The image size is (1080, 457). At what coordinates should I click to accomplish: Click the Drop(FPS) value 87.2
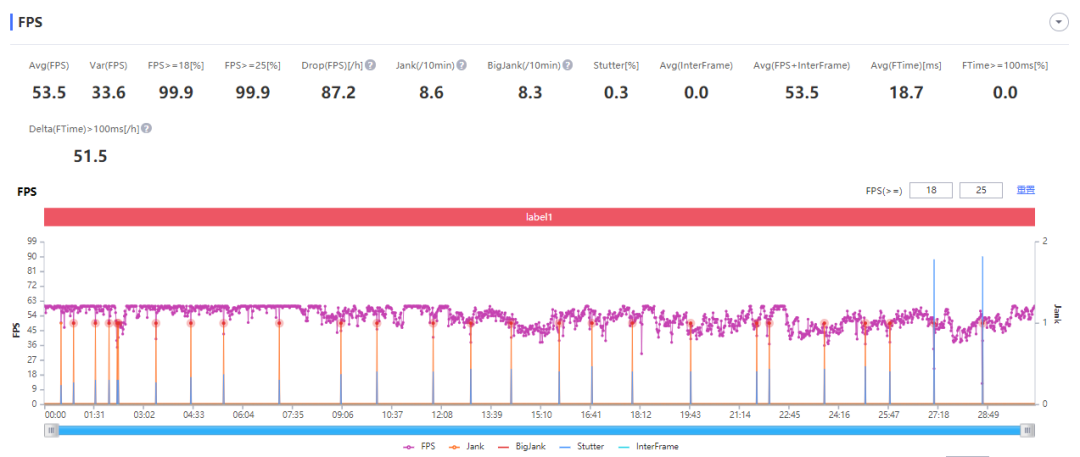[338, 92]
